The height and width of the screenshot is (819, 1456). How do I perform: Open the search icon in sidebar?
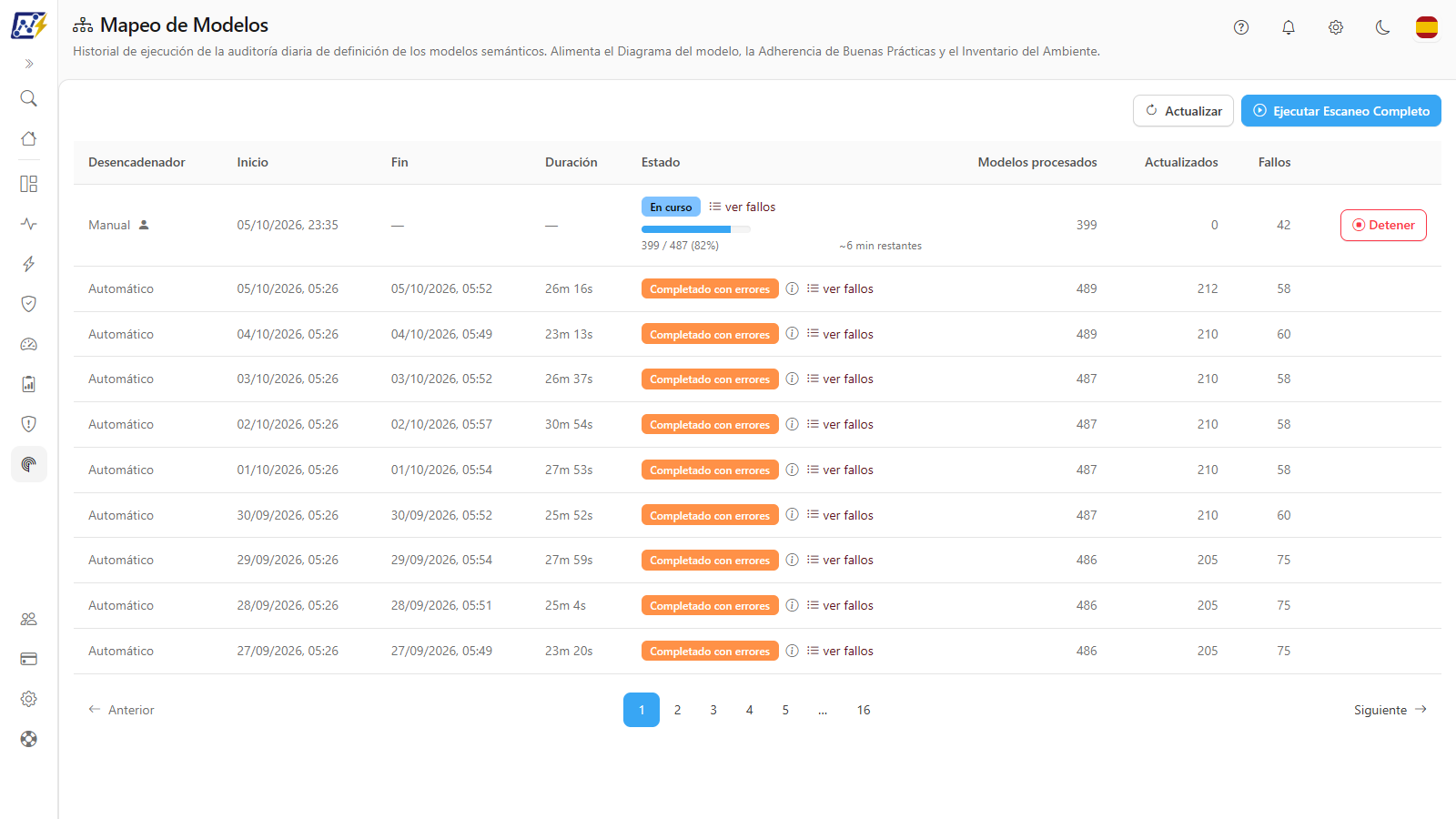click(x=28, y=98)
